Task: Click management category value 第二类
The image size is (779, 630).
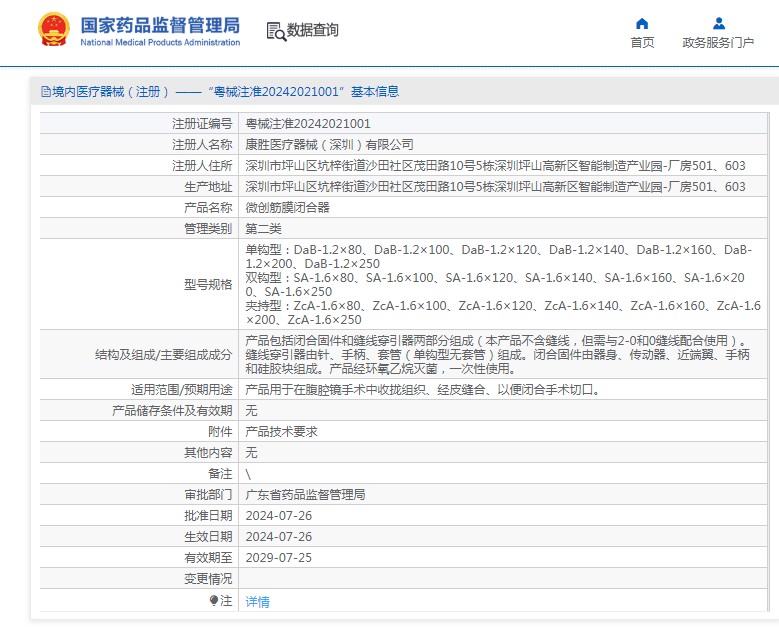Action: [x=264, y=229]
